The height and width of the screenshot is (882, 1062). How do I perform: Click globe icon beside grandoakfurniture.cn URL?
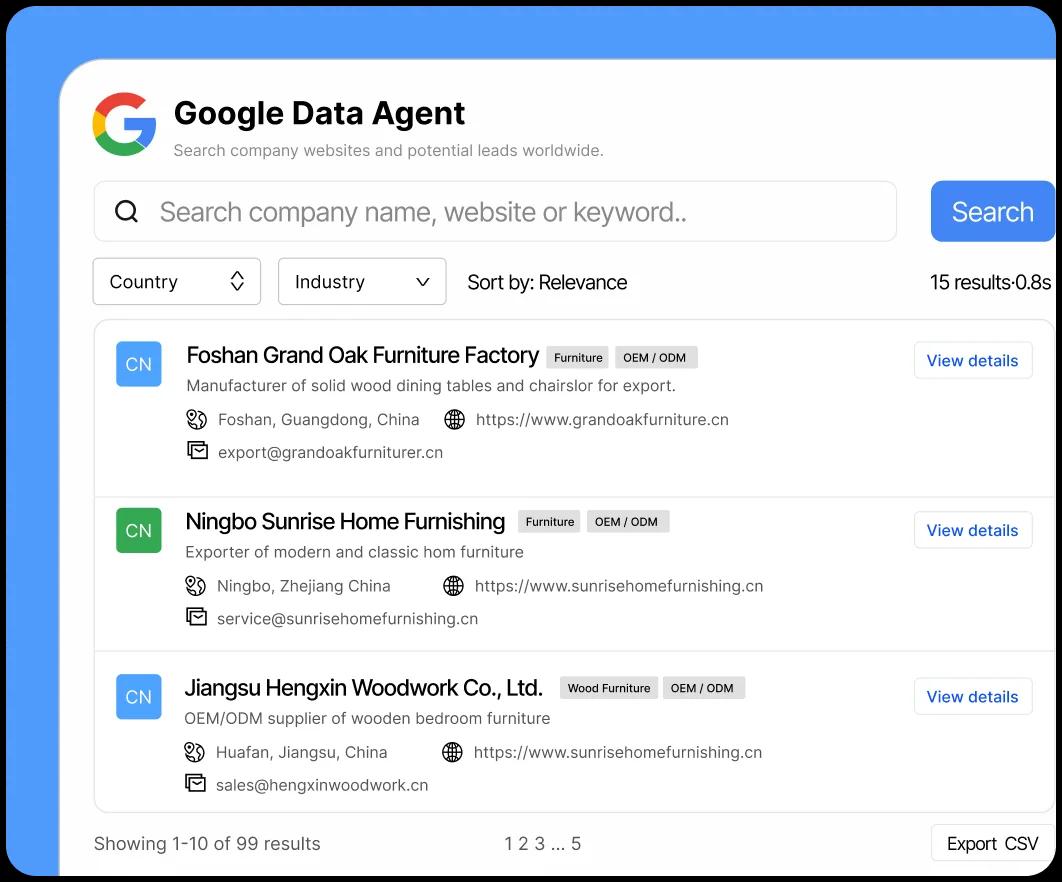pyautogui.click(x=454, y=419)
